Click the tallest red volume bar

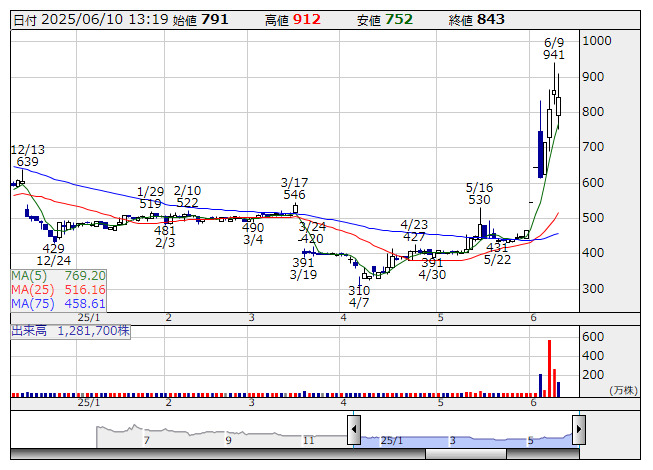549,368
